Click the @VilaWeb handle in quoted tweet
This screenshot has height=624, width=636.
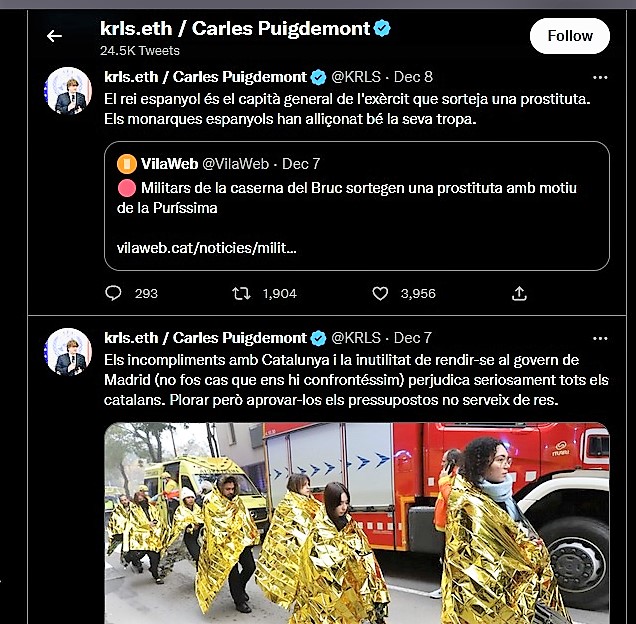tap(235, 164)
